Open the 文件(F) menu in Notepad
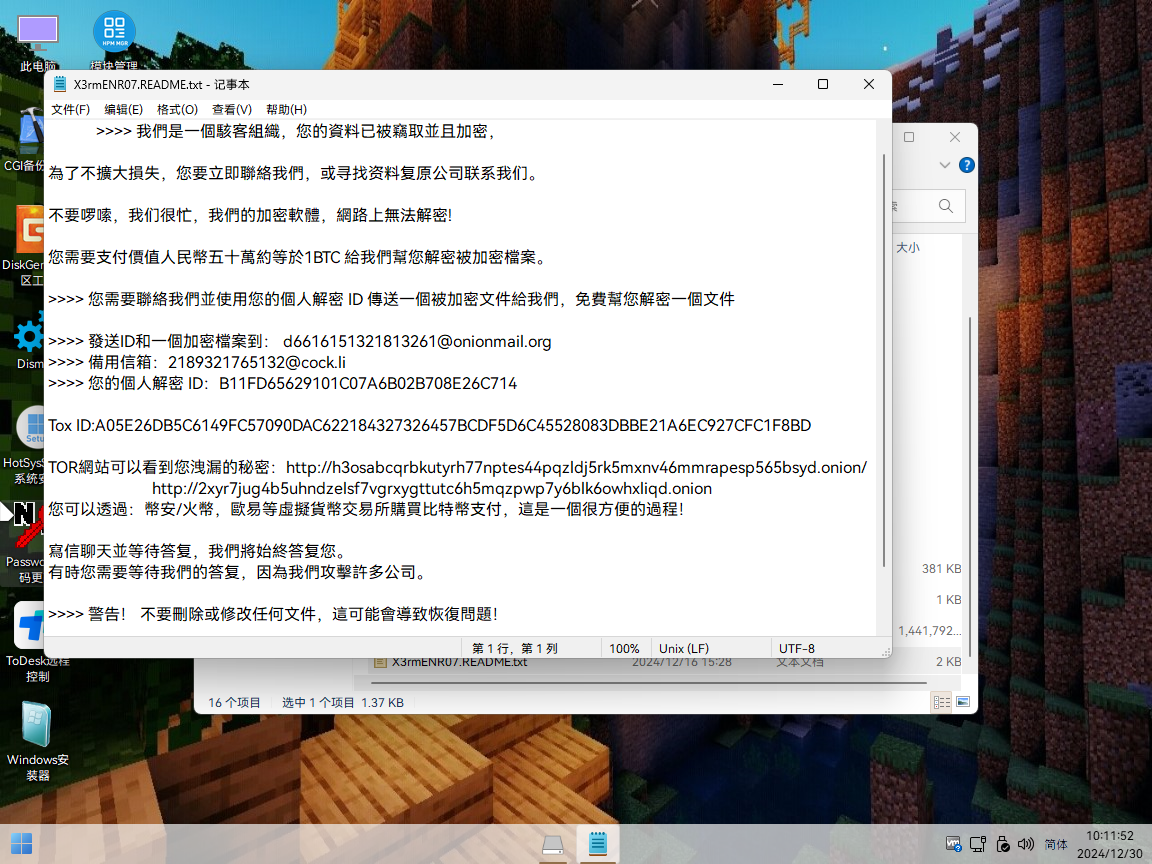The image size is (1152, 864). [x=71, y=109]
